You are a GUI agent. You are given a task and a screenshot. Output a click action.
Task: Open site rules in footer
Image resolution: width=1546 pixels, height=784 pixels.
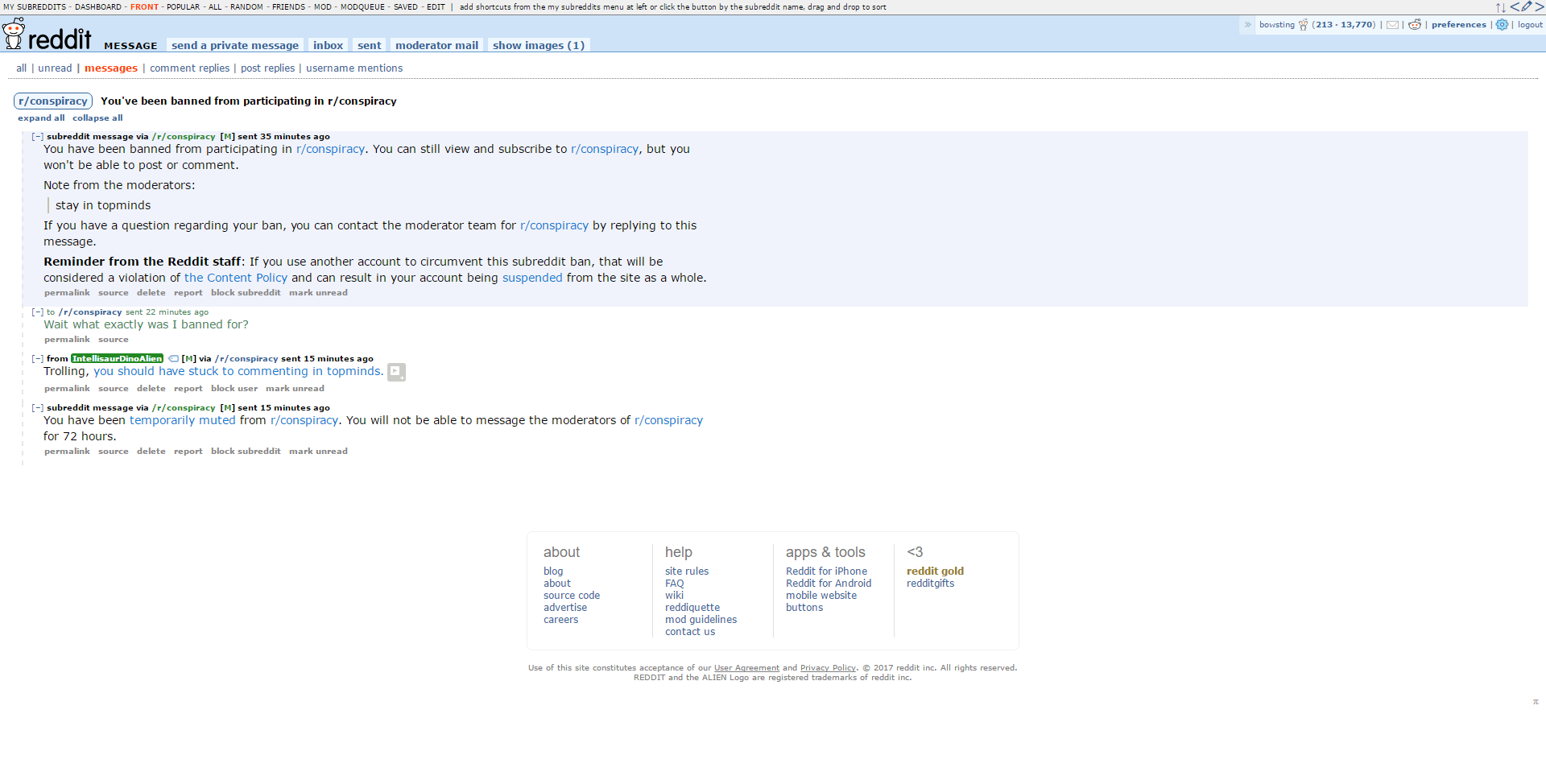coord(687,571)
